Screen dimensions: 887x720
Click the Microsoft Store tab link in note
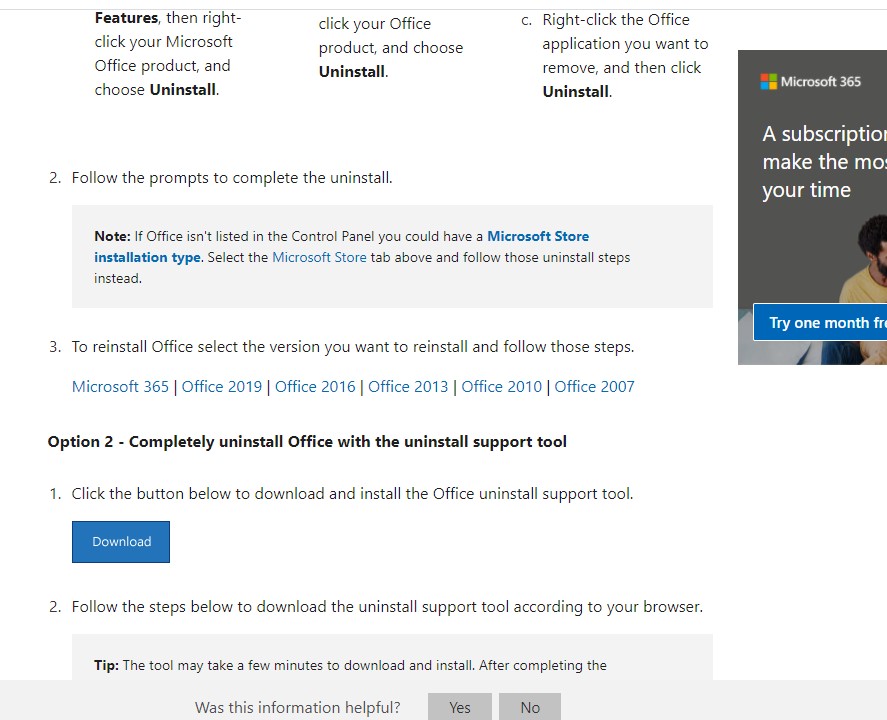coord(319,257)
